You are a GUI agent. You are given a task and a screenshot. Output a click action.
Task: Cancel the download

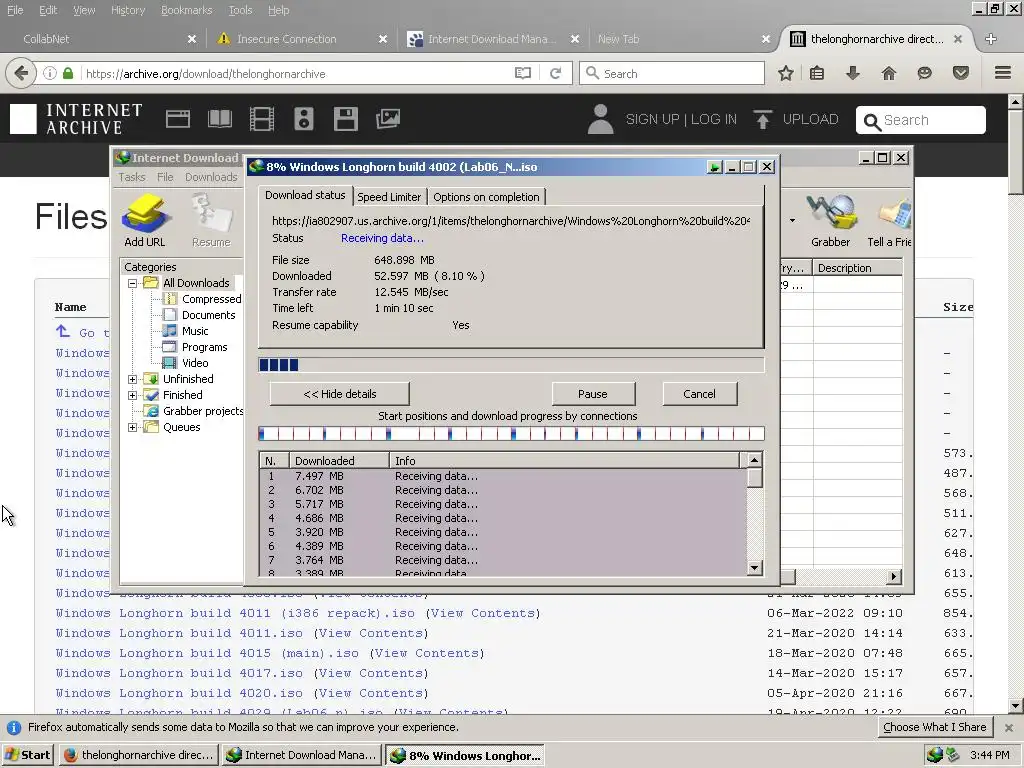[x=699, y=394]
